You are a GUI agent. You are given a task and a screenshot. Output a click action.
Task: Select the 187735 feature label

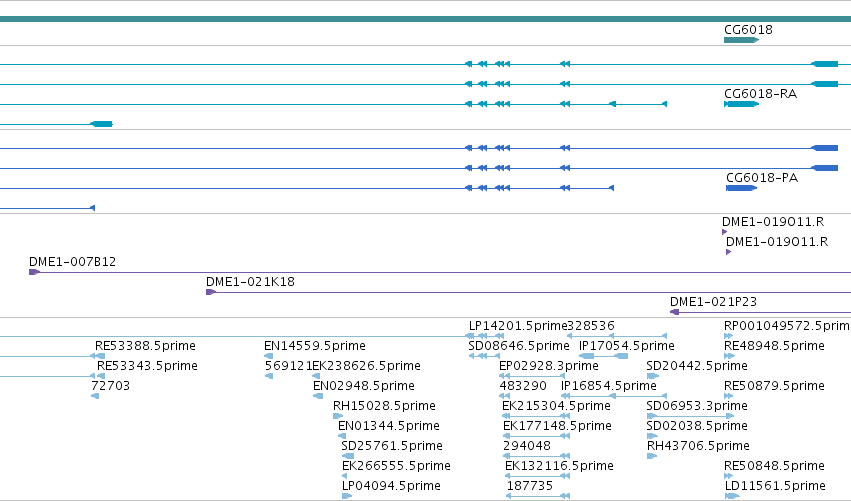(530, 486)
